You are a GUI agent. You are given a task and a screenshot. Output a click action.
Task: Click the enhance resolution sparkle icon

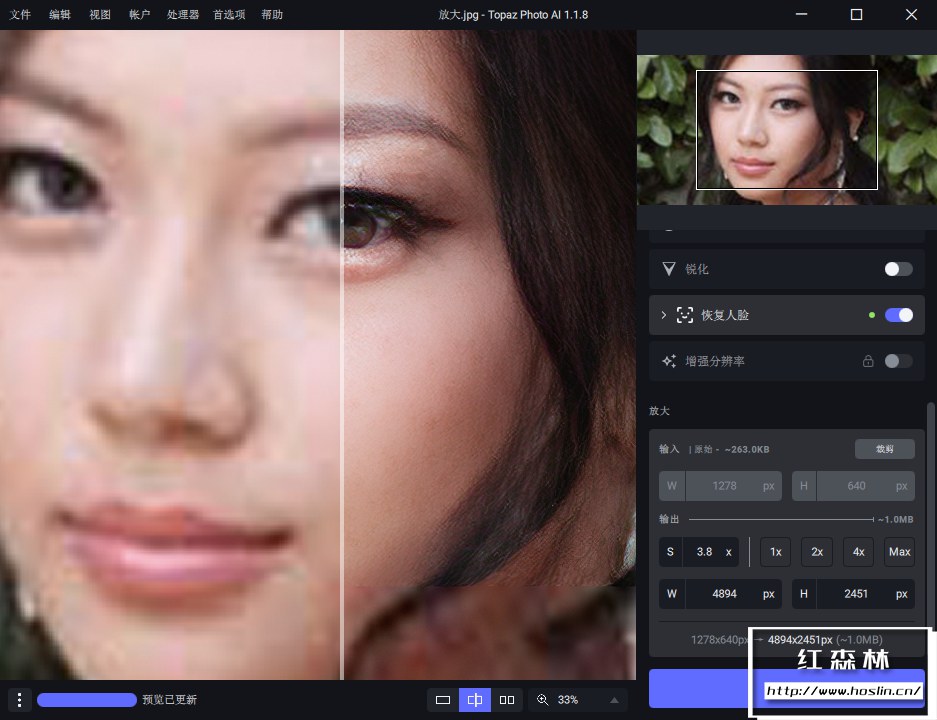(669, 361)
